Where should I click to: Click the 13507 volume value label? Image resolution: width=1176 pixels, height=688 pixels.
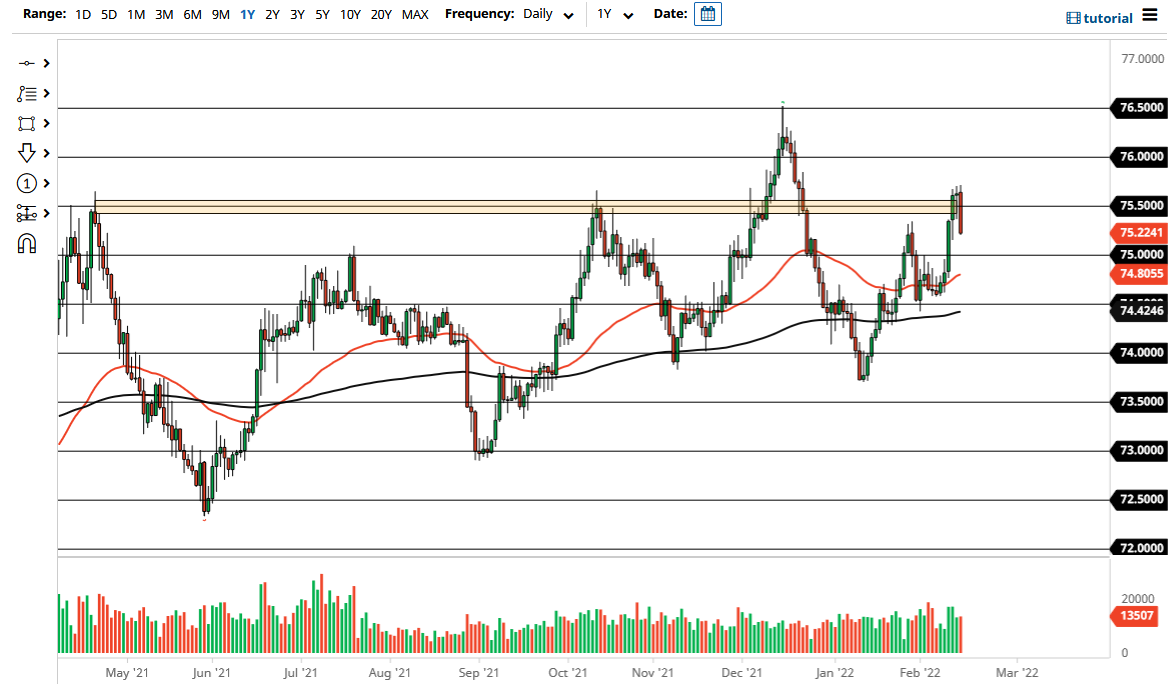tap(1135, 616)
